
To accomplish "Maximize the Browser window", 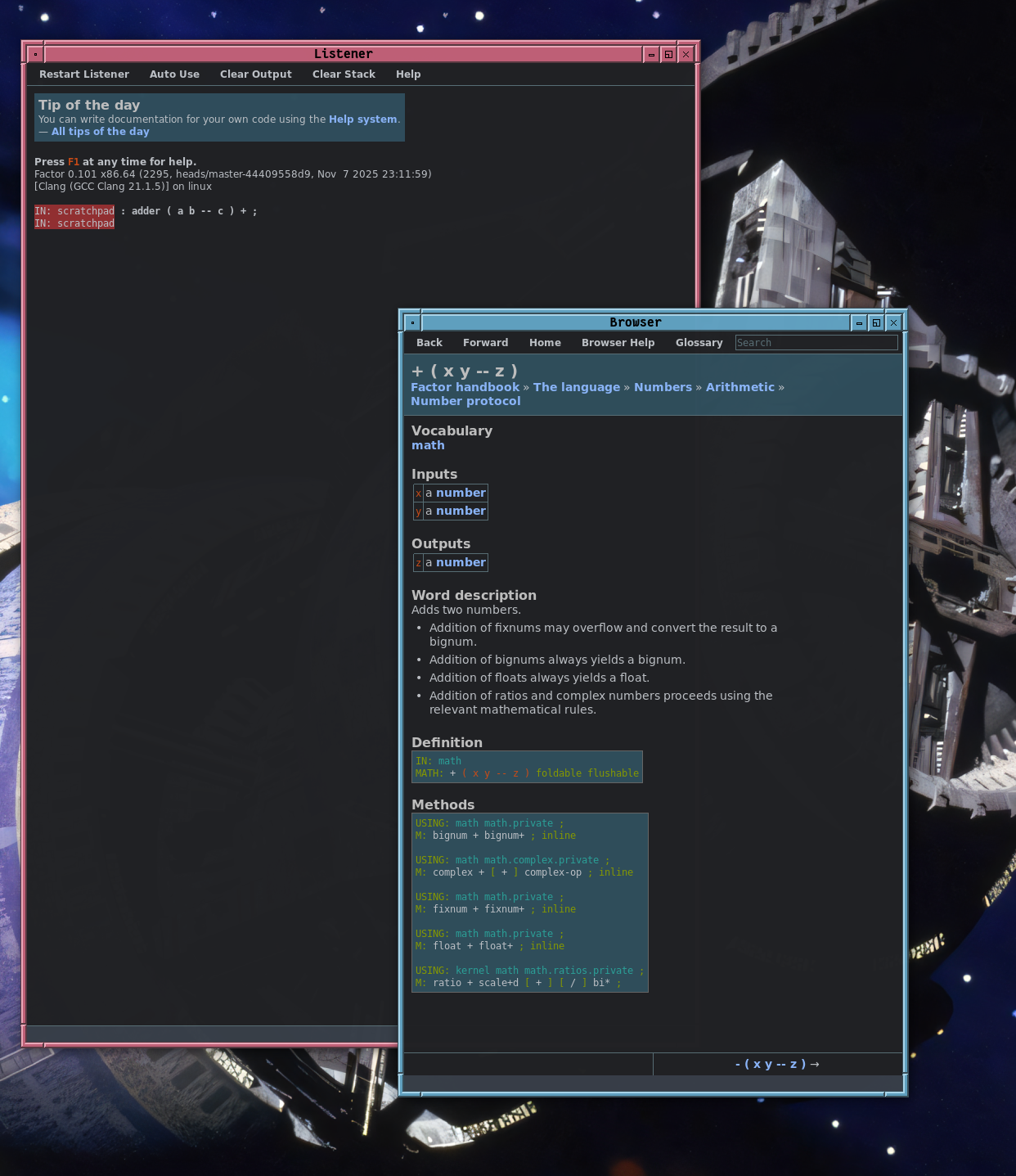I will coord(876,322).
